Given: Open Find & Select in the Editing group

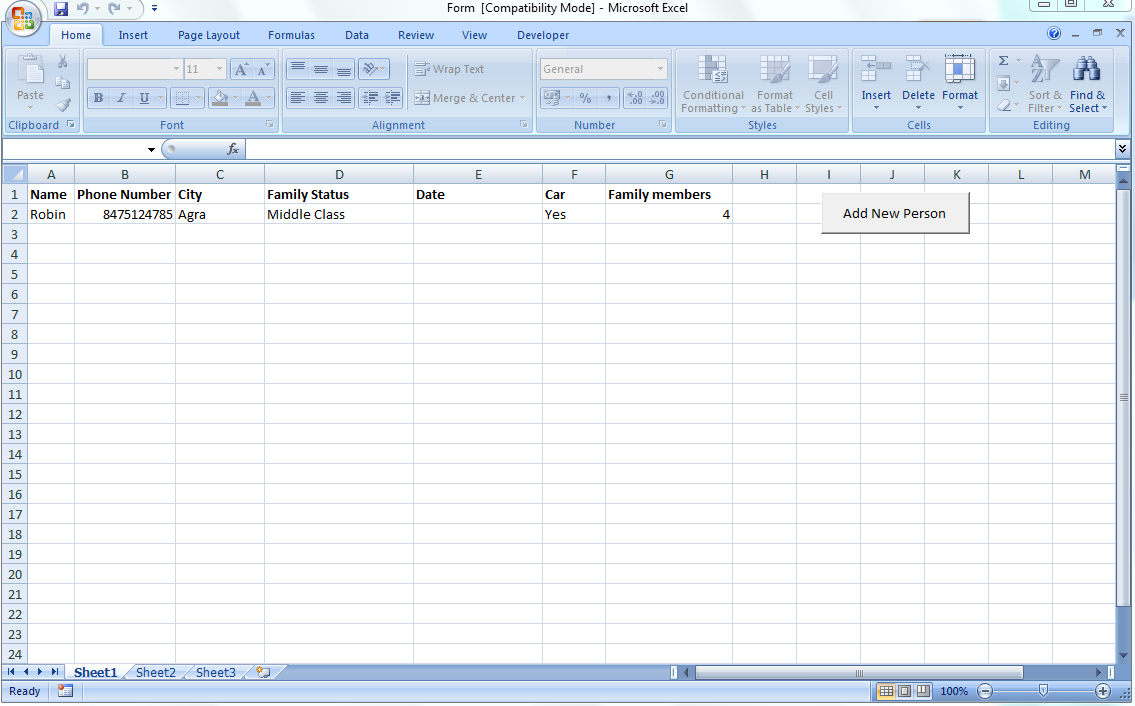Looking at the screenshot, I should [1087, 86].
